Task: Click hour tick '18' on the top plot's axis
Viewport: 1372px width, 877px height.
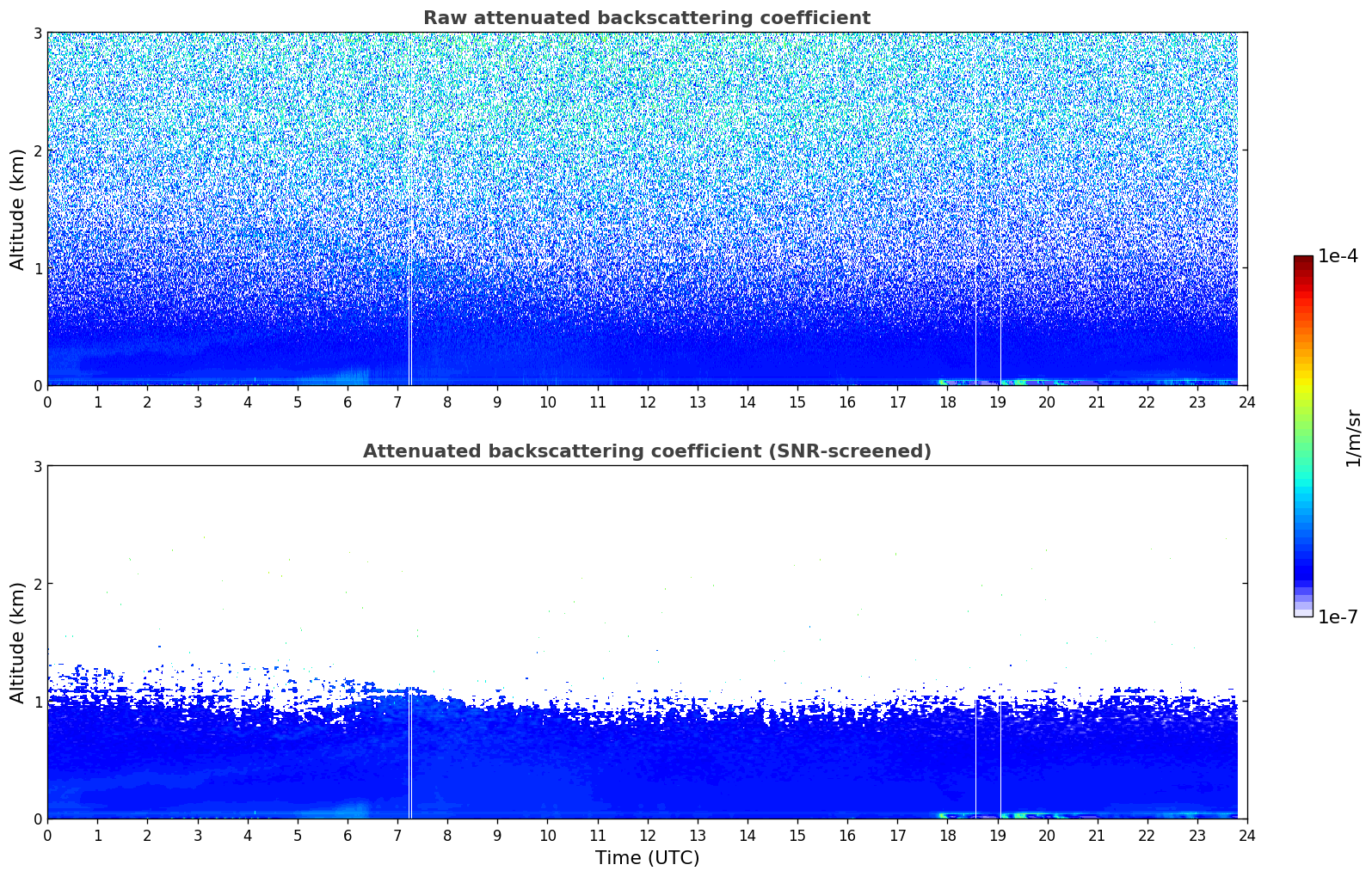Action: point(947,402)
